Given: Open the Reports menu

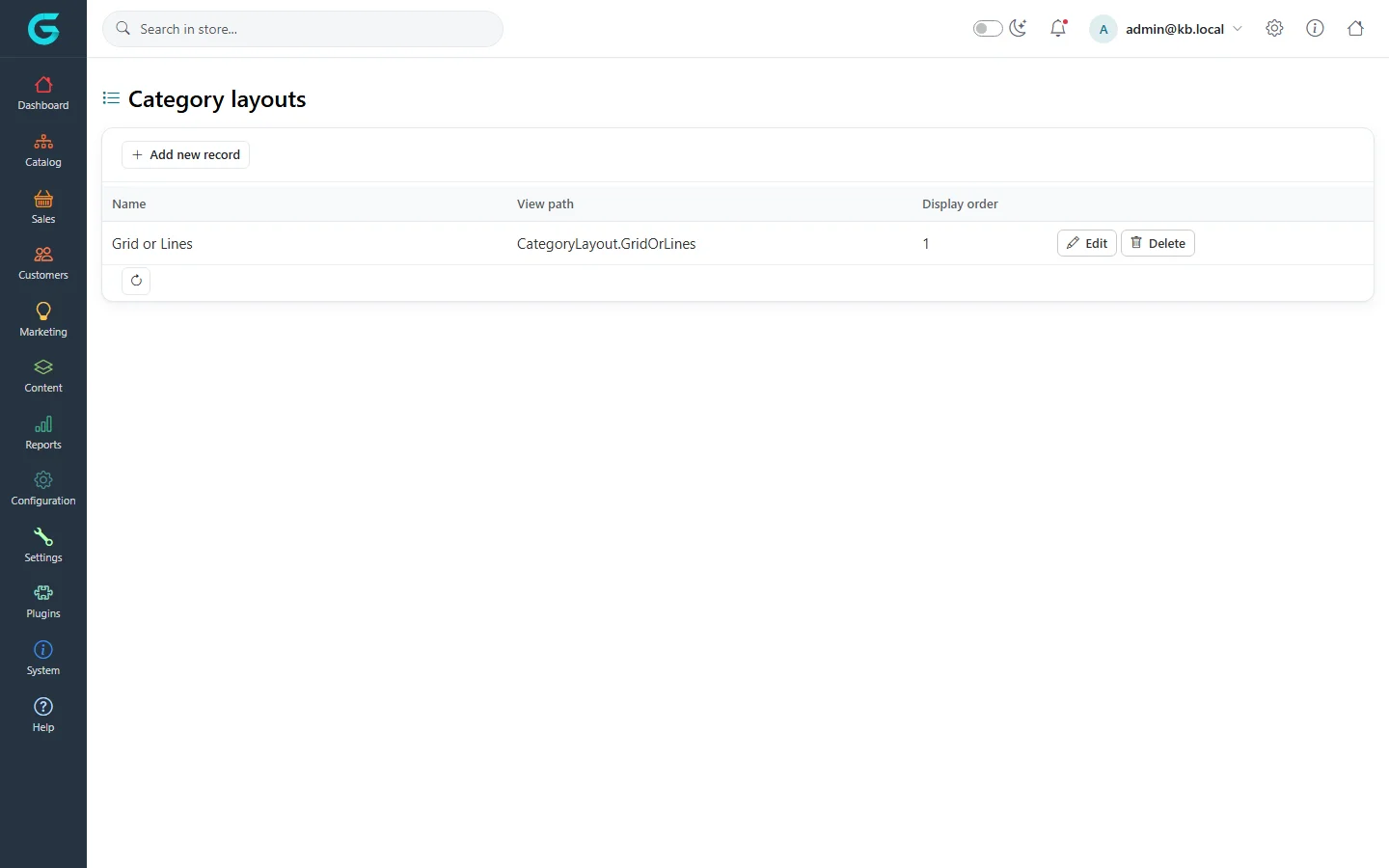Looking at the screenshot, I should (43, 433).
